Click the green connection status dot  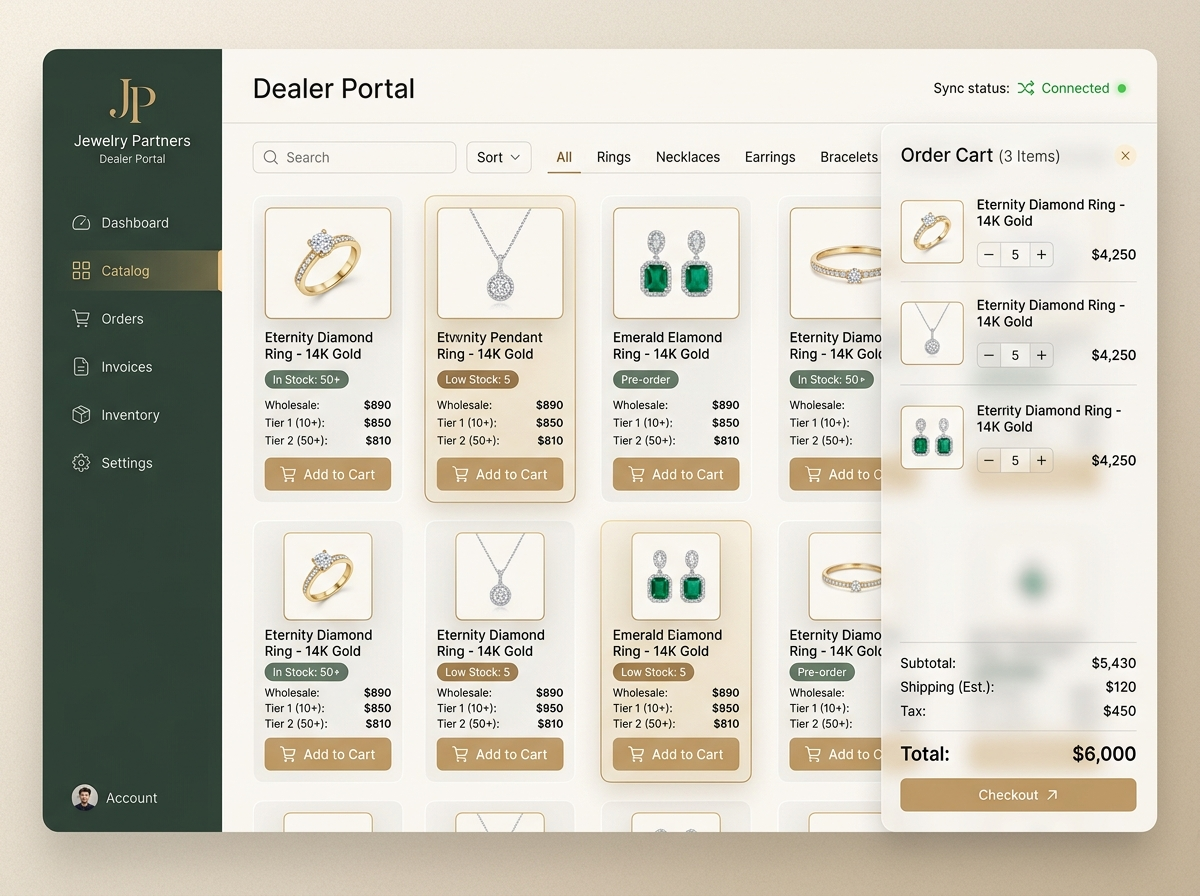tap(1122, 88)
